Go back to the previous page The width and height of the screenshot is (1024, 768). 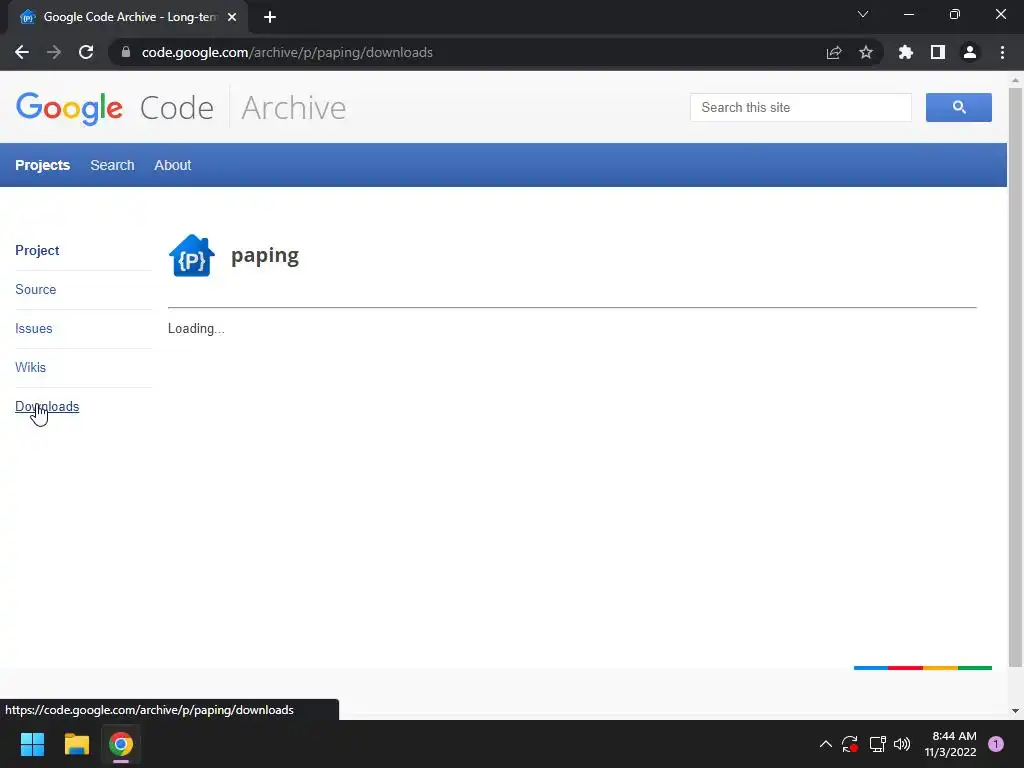(22, 52)
